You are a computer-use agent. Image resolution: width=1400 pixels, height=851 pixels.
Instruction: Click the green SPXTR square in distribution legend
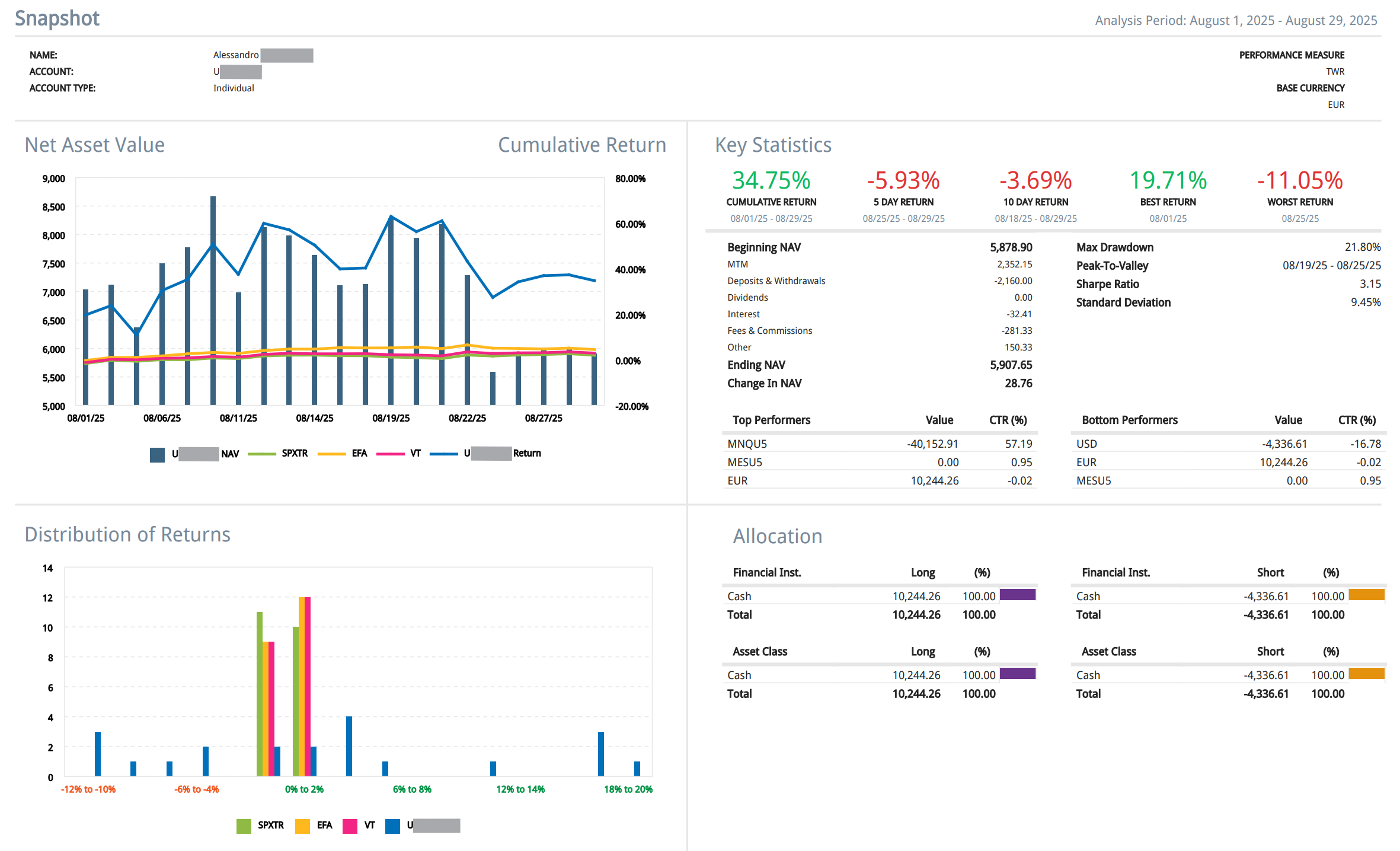244,825
